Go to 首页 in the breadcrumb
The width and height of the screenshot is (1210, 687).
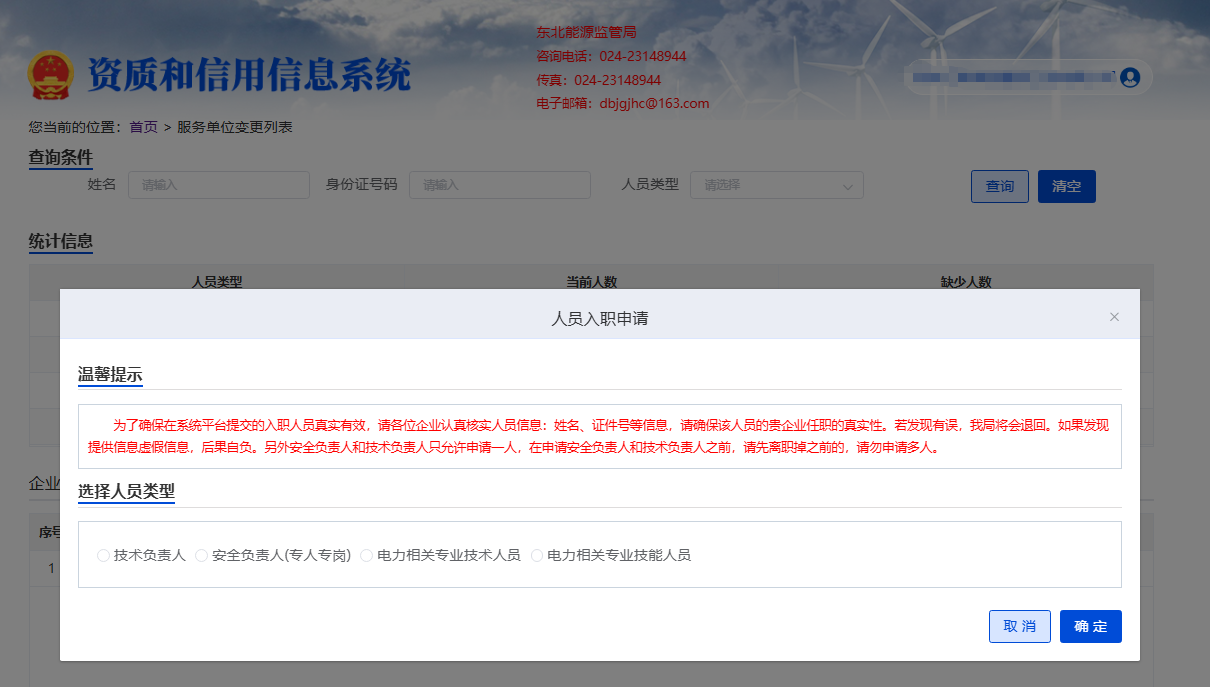143,127
